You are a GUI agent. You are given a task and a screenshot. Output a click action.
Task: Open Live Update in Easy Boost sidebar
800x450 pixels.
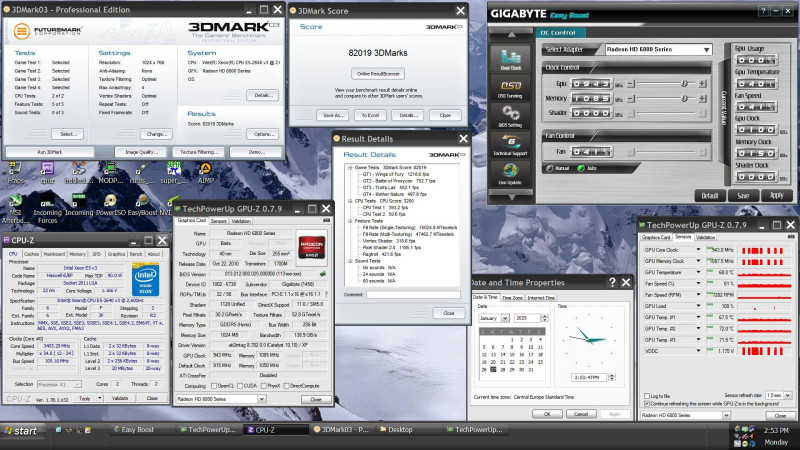511,174
